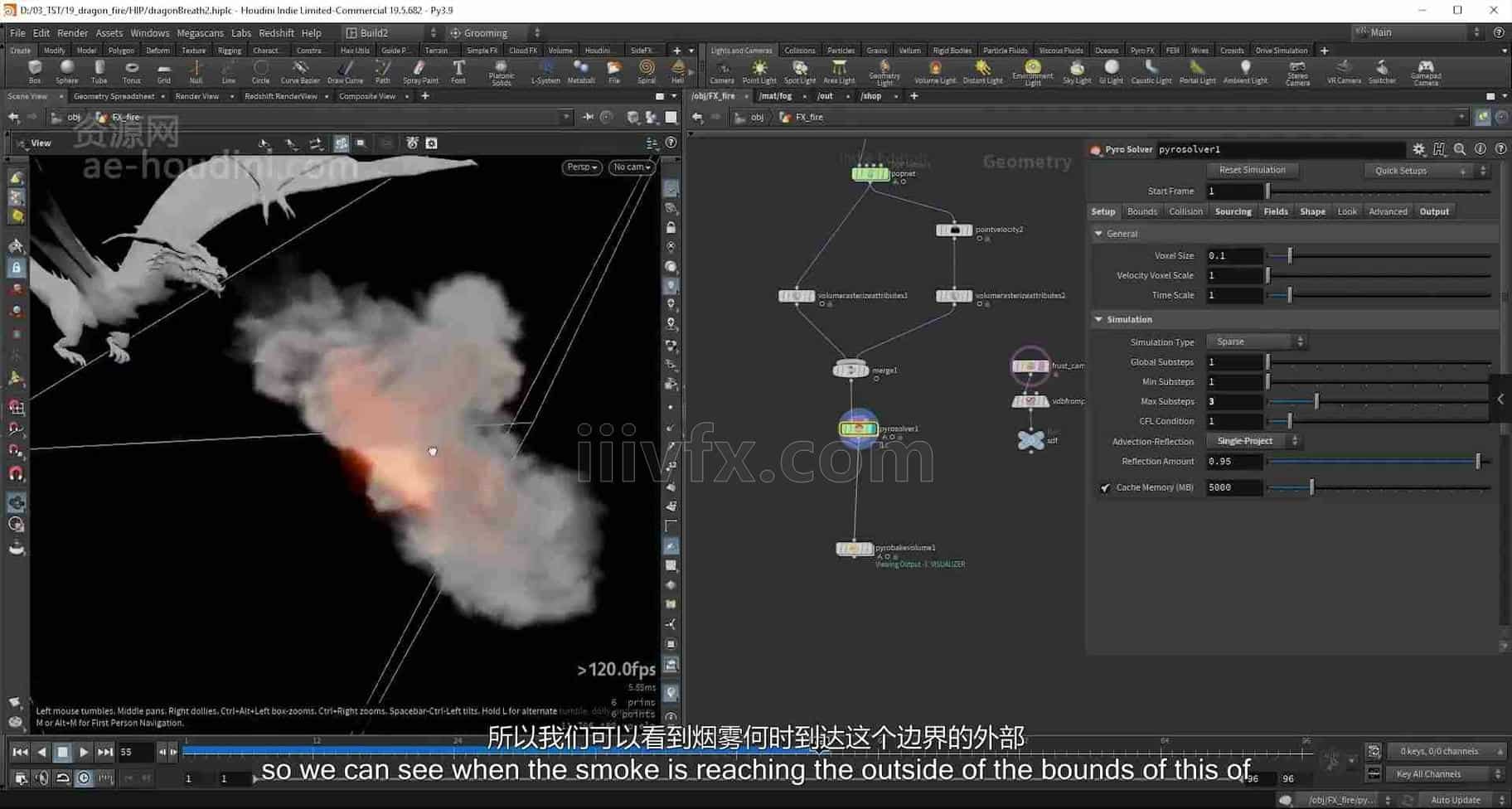Screen dimensions: 1512x809
Task: Click the current frame number field
Action: (136, 753)
